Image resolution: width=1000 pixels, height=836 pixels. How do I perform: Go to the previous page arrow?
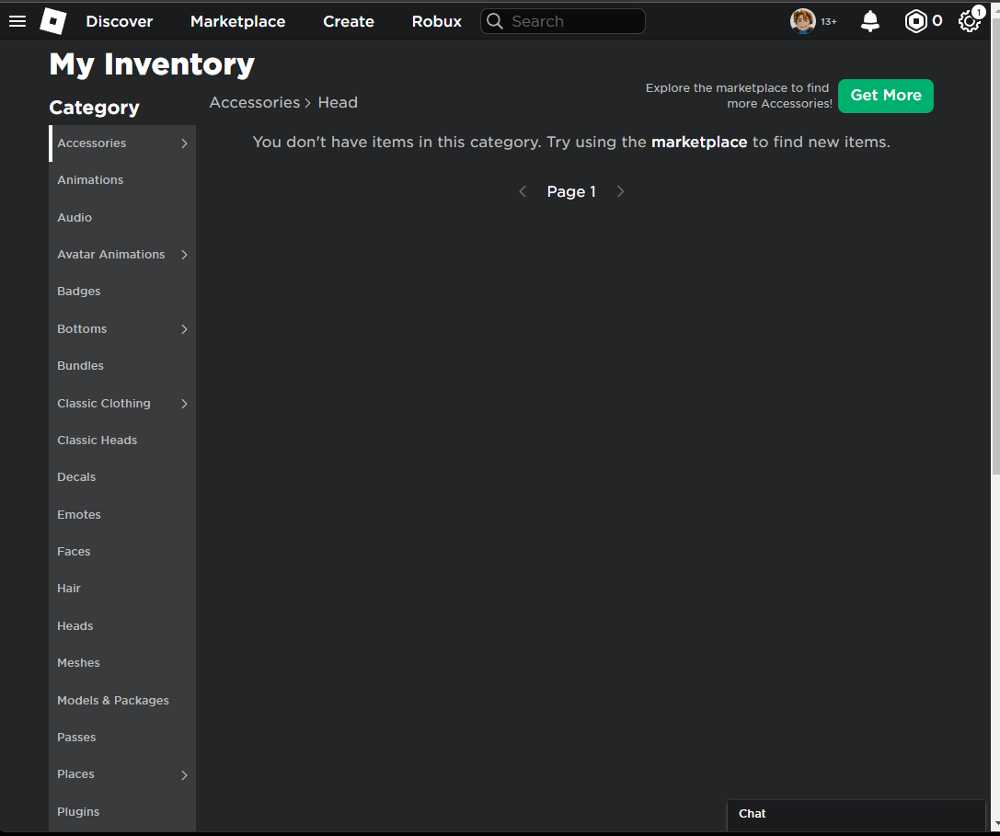point(522,192)
